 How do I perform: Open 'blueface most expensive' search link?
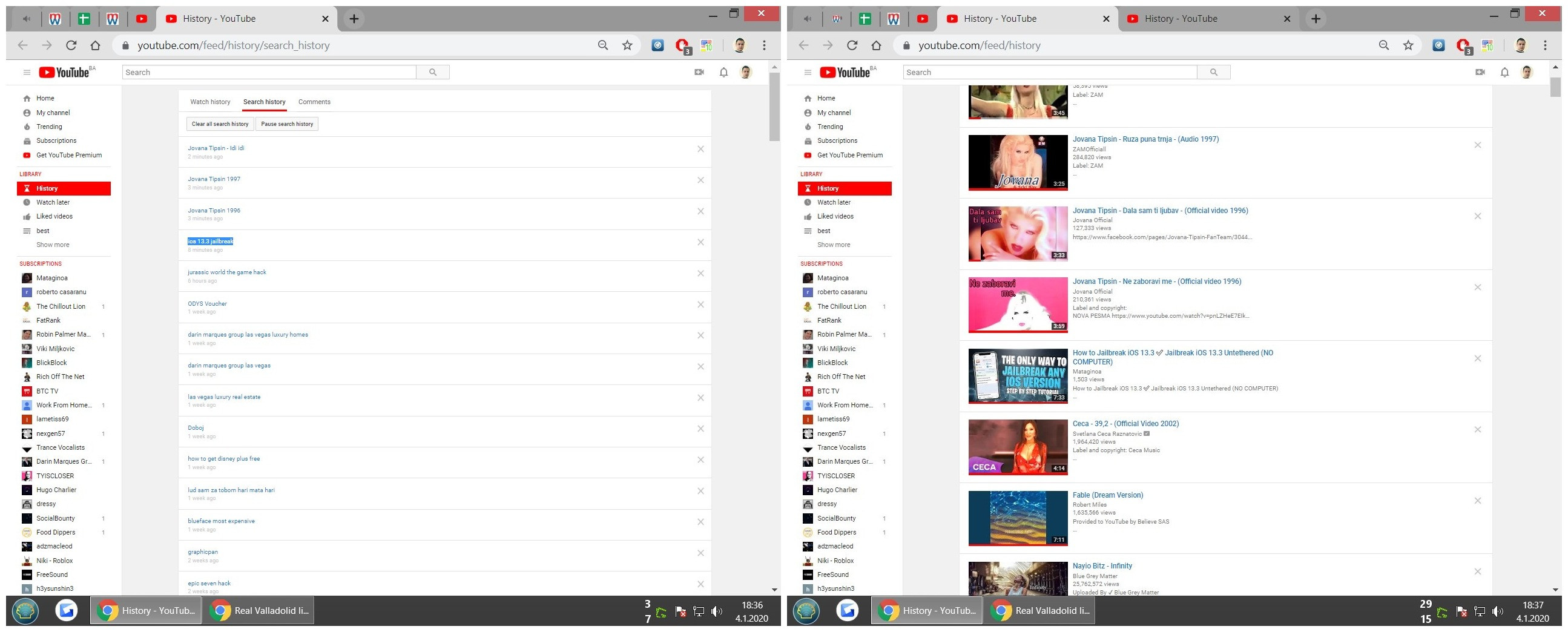pos(221,521)
